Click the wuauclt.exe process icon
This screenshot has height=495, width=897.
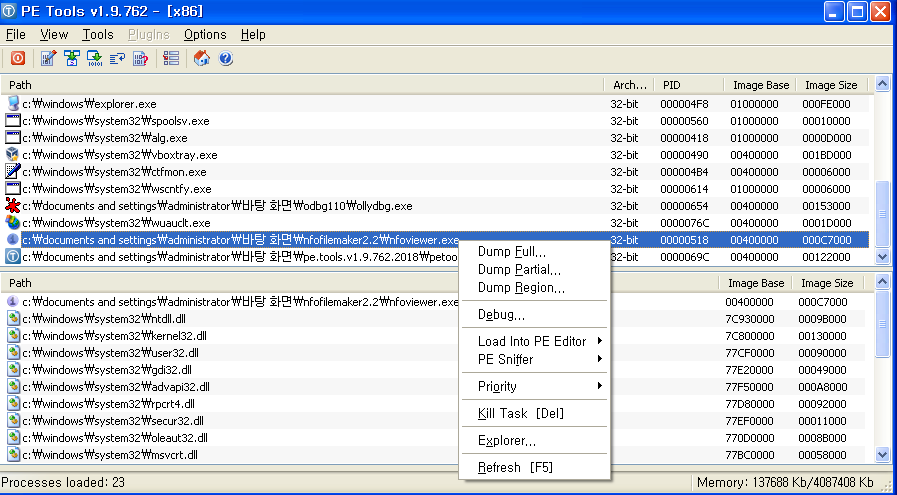click(13, 223)
